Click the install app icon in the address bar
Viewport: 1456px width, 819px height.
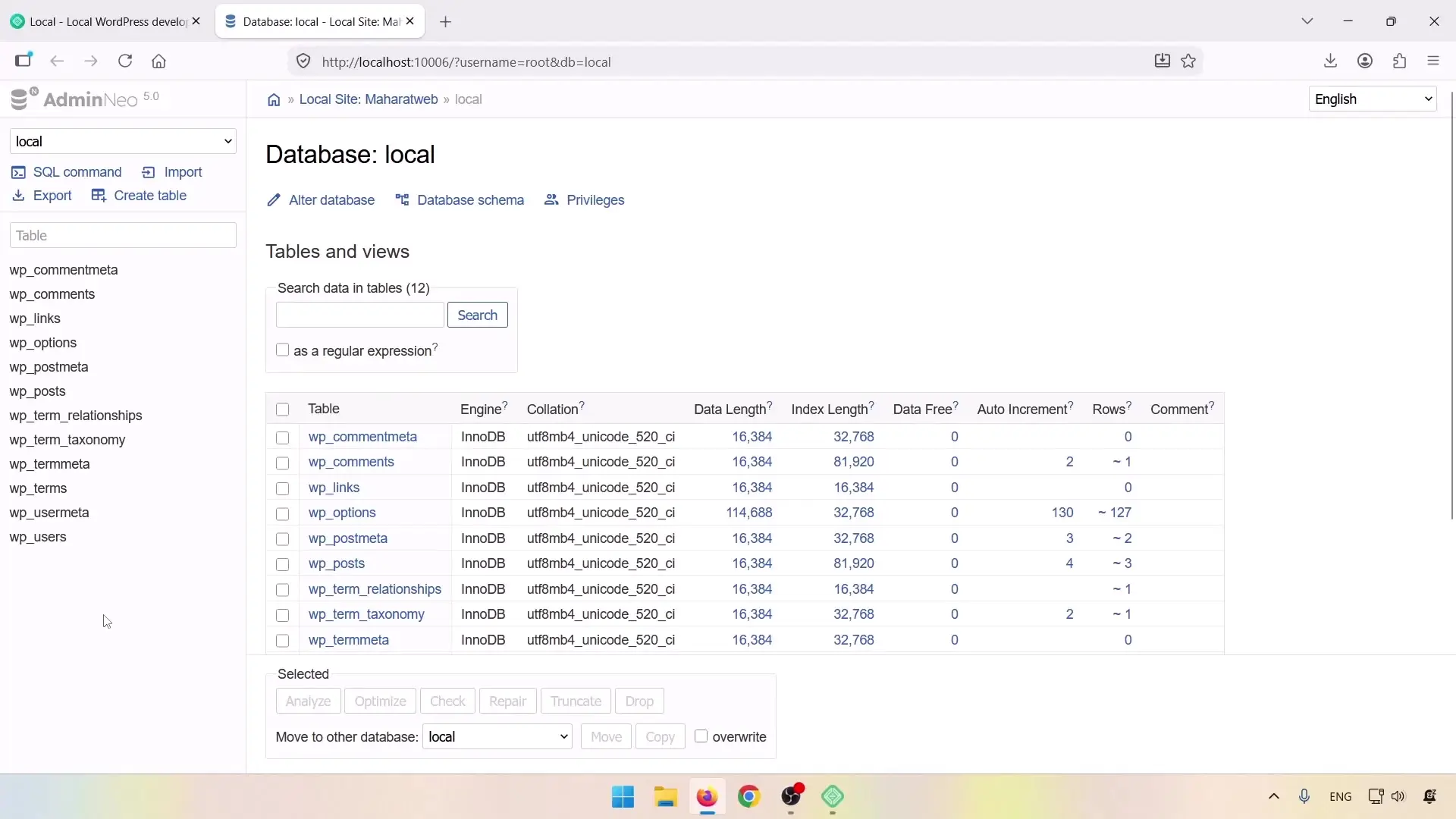click(x=1162, y=61)
